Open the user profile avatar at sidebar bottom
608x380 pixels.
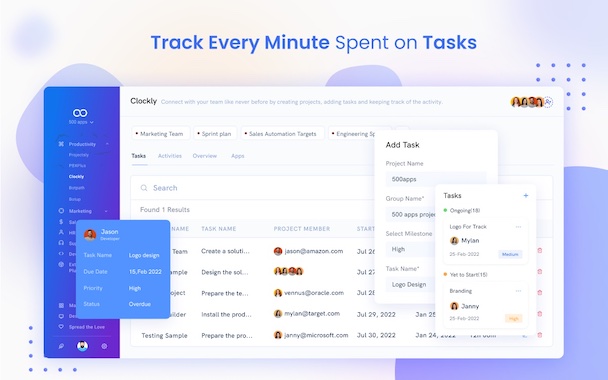tap(82, 346)
